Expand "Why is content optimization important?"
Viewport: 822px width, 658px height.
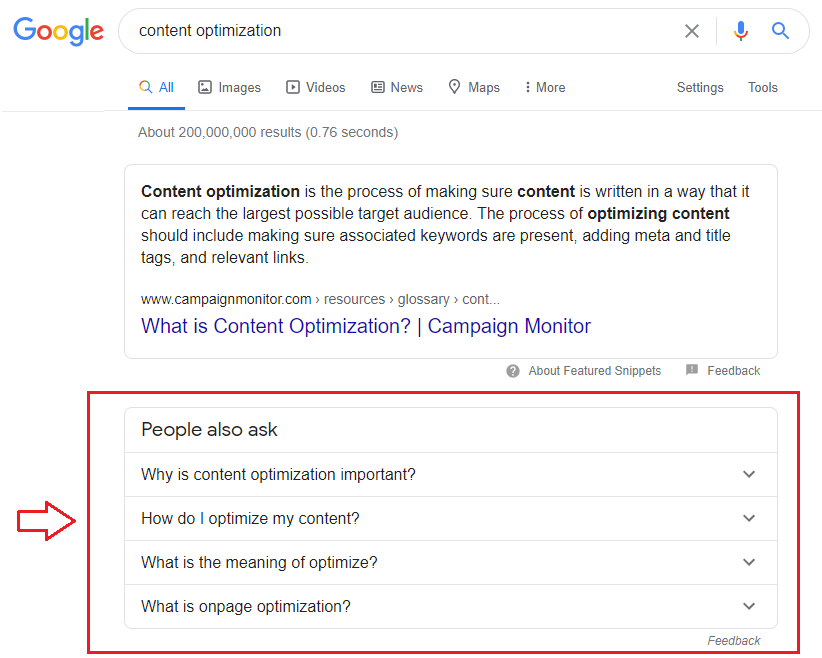tap(451, 474)
